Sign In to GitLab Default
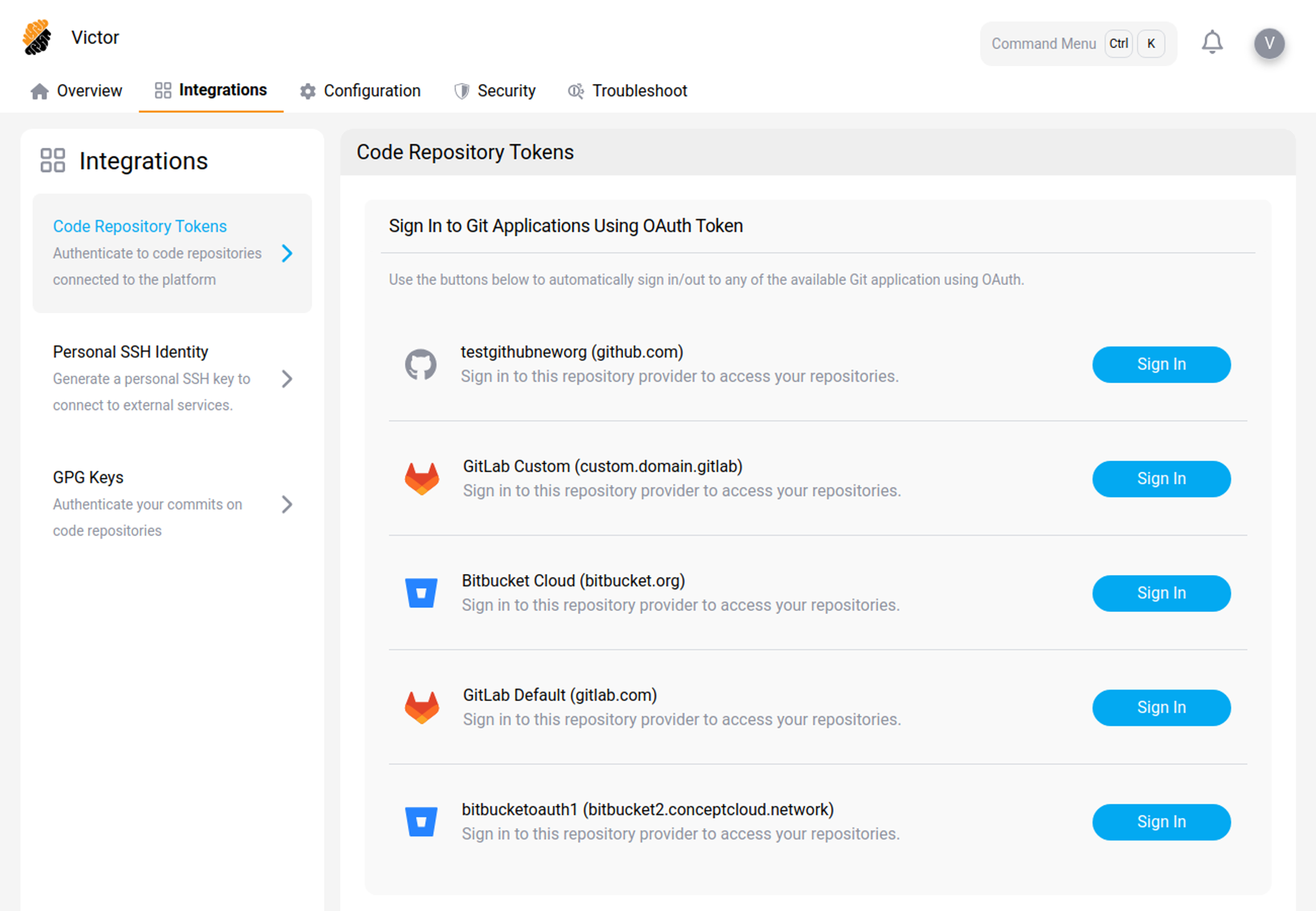1316x911 pixels. [1161, 708]
